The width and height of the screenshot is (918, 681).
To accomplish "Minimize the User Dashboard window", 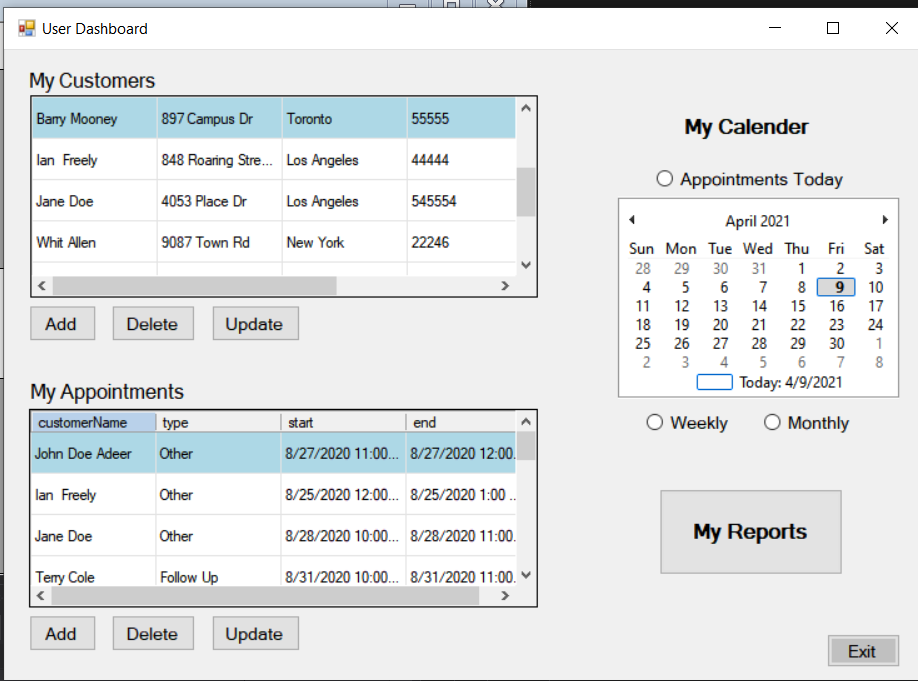I will (775, 28).
